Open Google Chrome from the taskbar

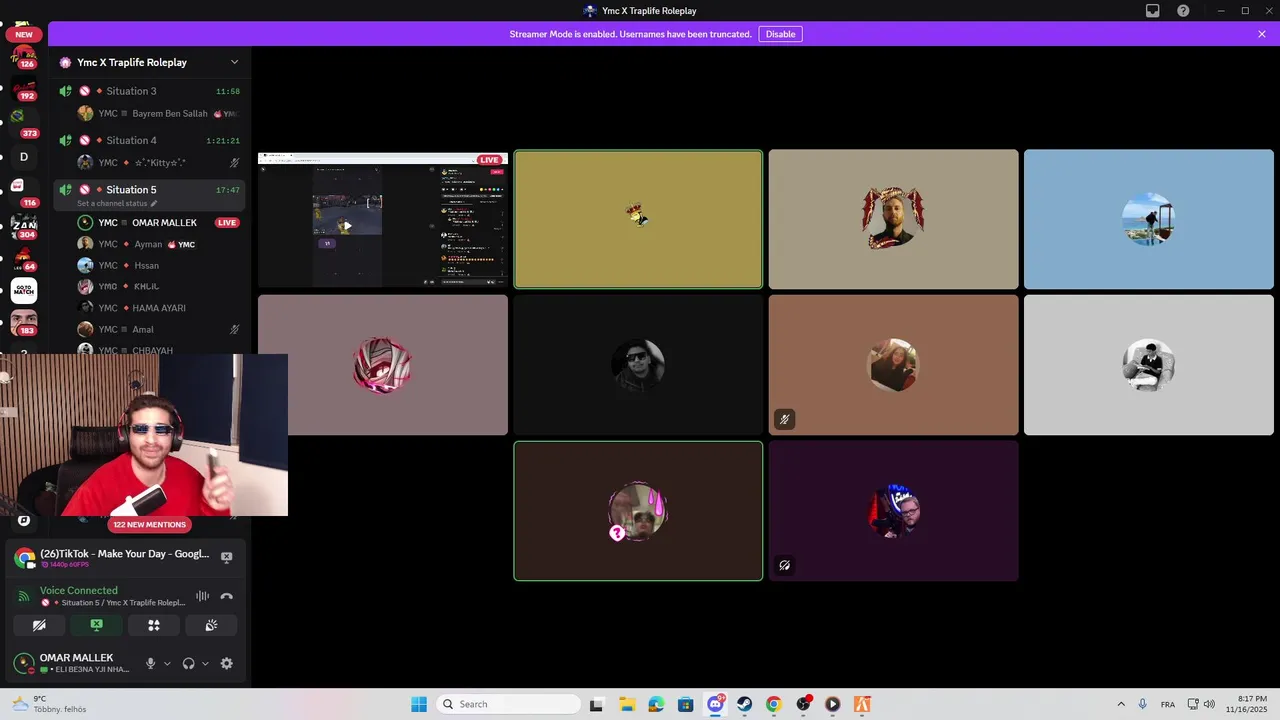pos(774,704)
